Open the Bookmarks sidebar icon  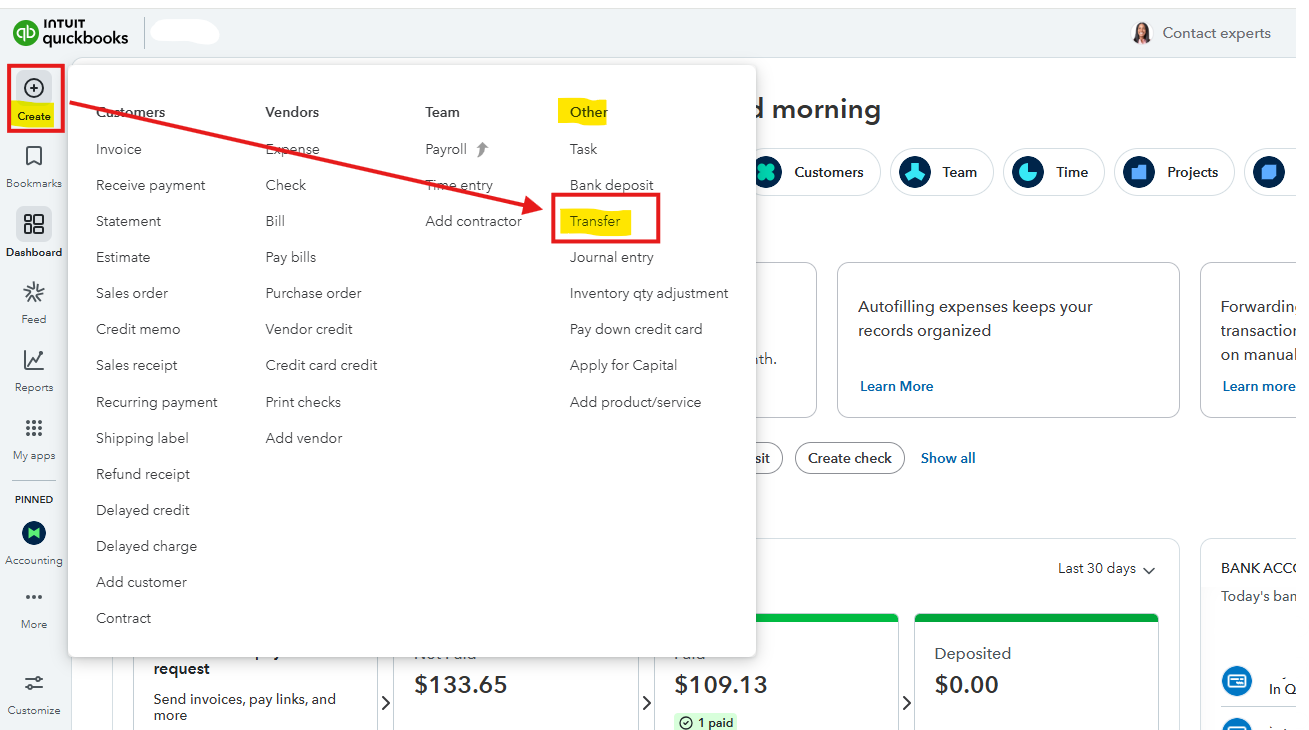(34, 157)
